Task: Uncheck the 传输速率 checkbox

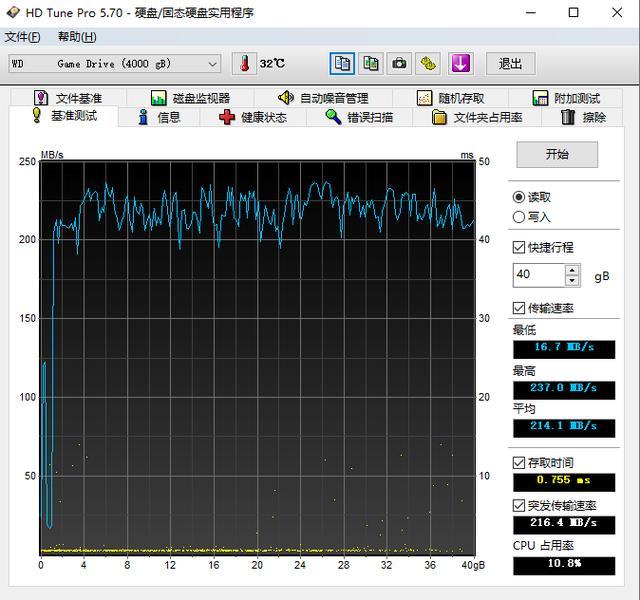Action: tap(519, 308)
